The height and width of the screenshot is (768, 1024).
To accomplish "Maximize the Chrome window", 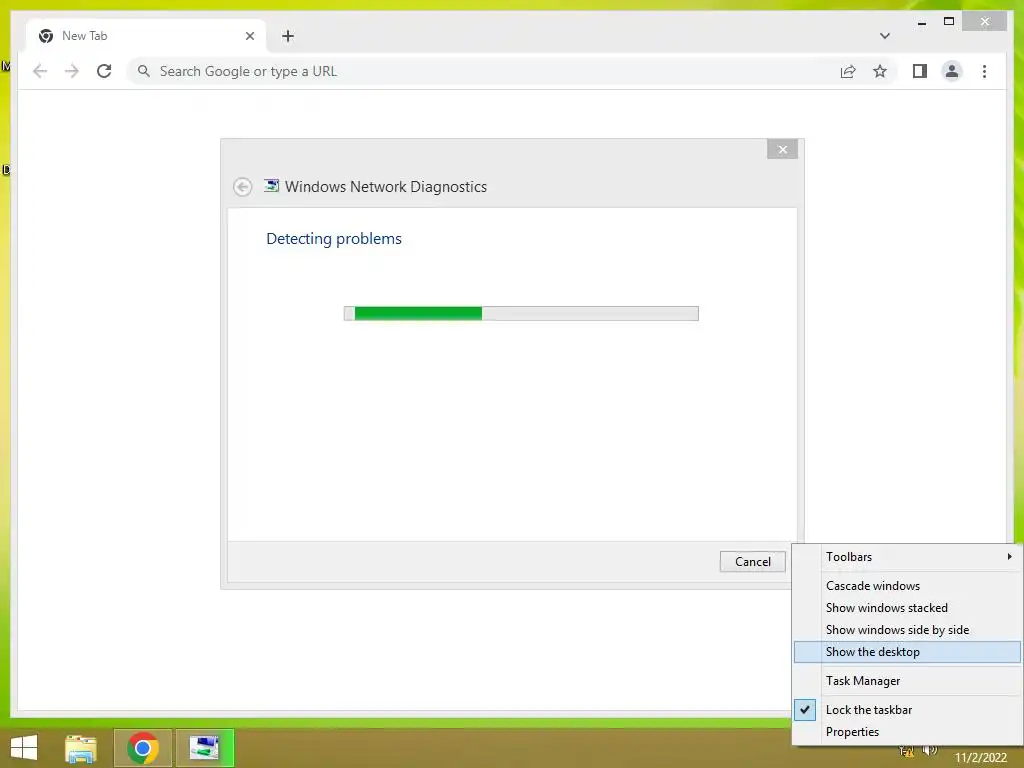I will [949, 22].
